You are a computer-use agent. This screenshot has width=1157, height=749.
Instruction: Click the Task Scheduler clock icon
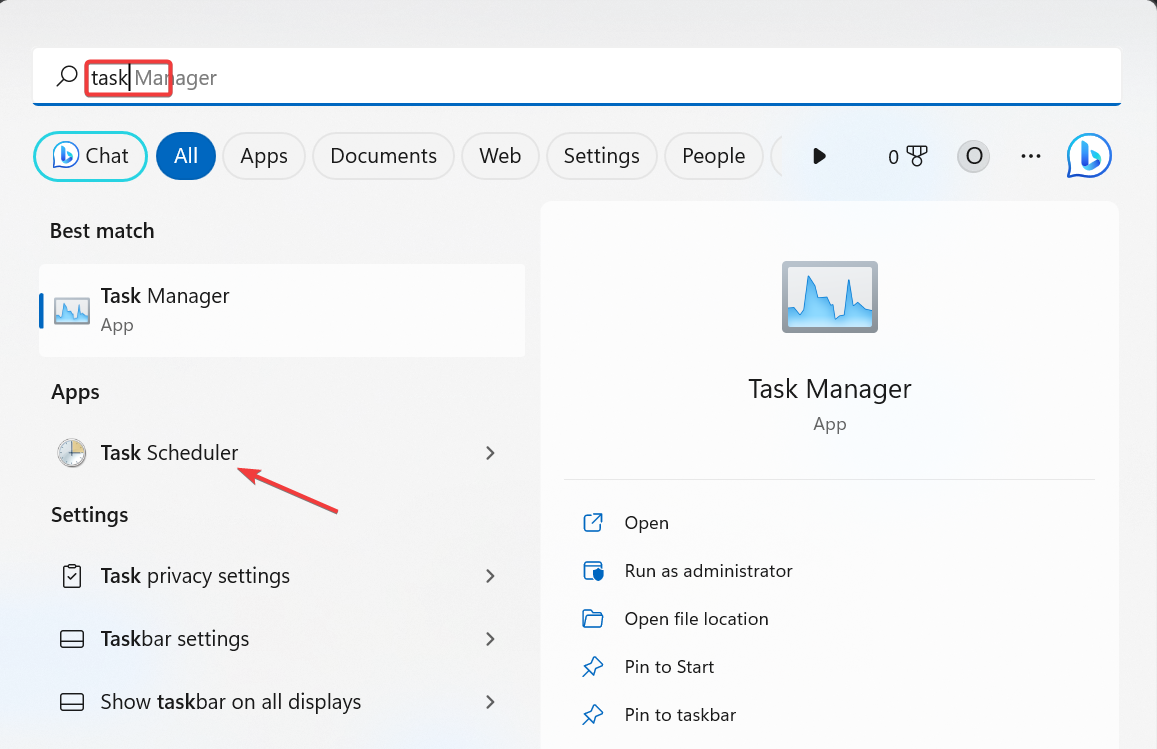tap(72, 452)
